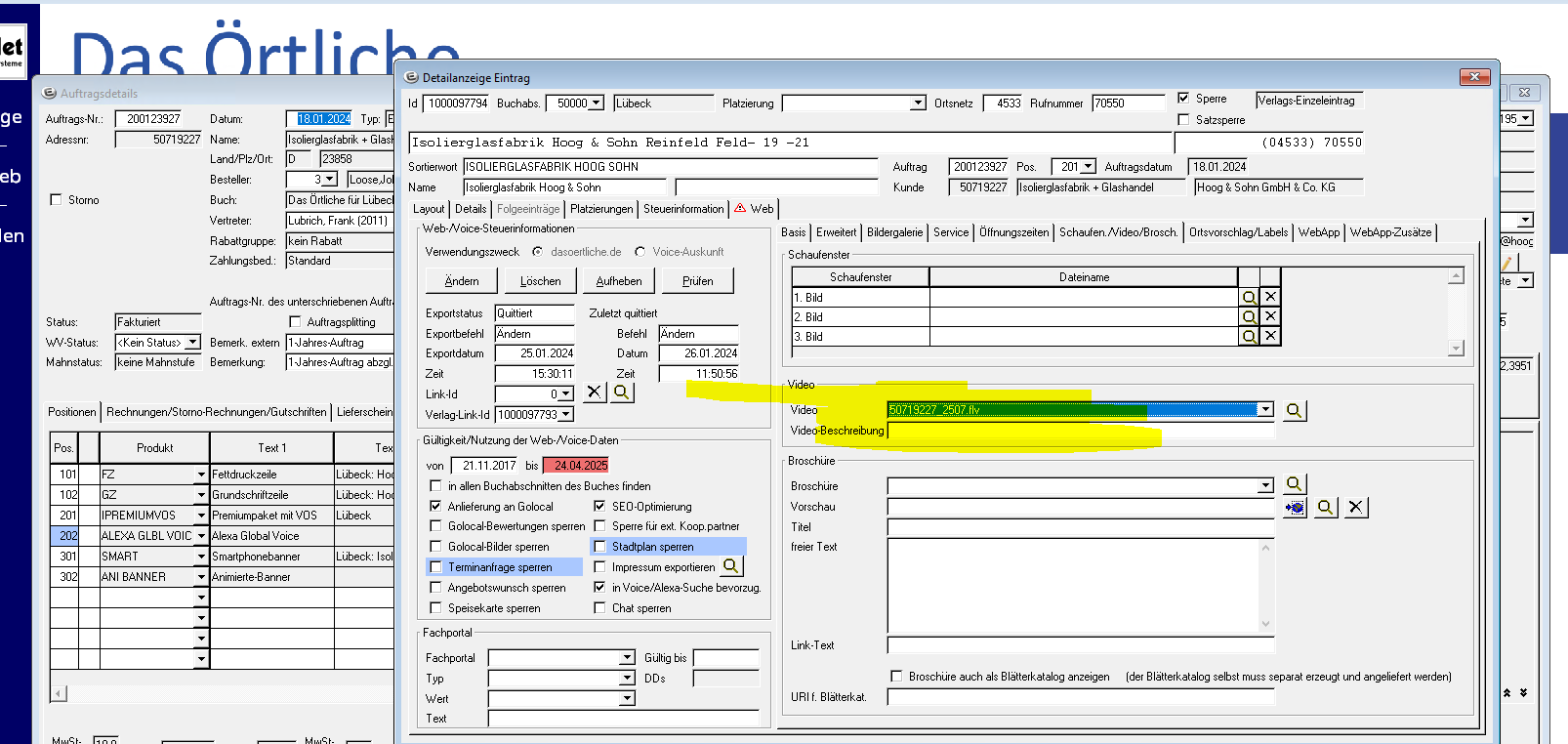This screenshot has width=1568, height=744.
Task: Open the Ortsvorschlag/Labels tab
Action: [x=1238, y=232]
